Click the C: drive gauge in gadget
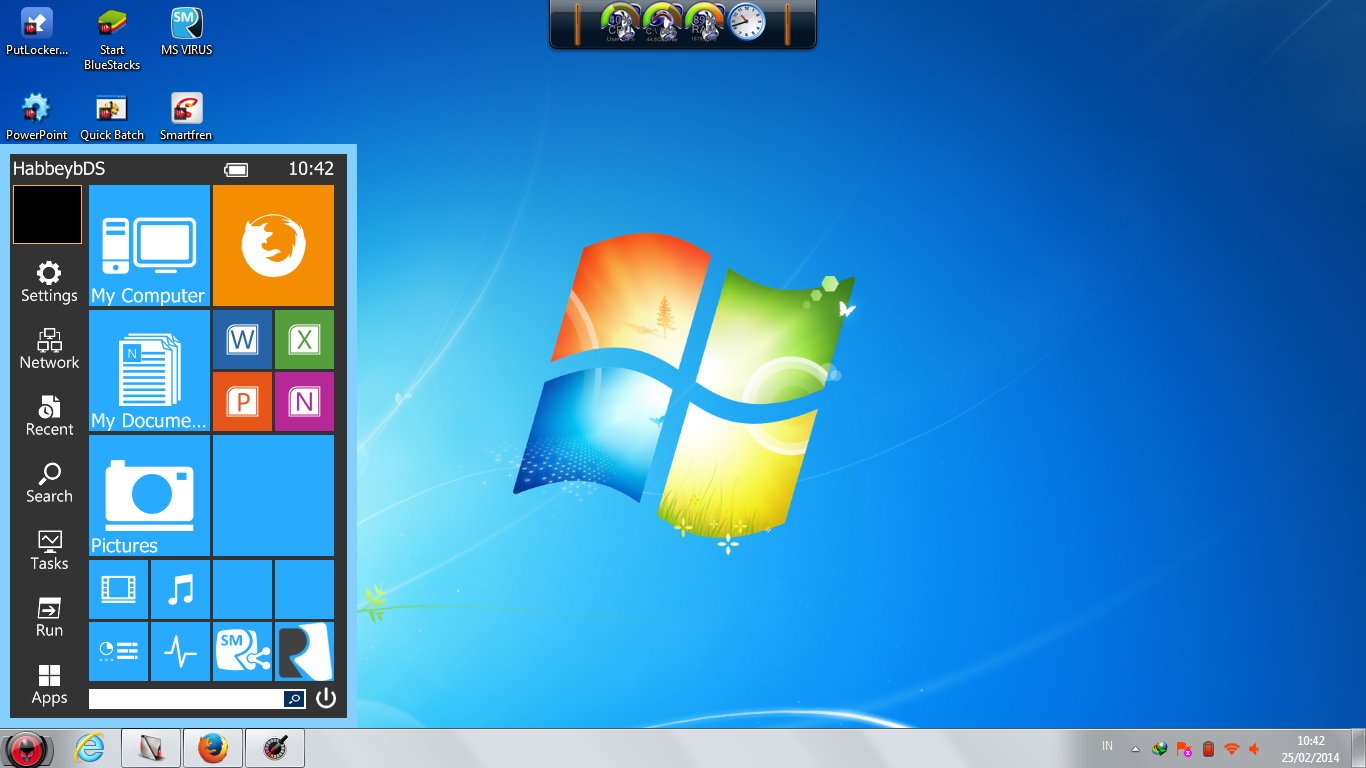This screenshot has height=768, width=1366. (x=662, y=23)
